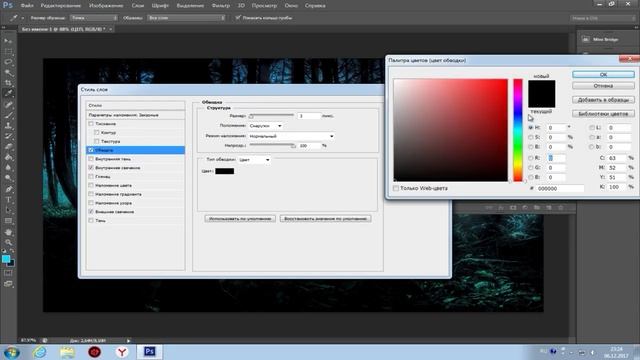Click Добавить в образцы button
The height and width of the screenshot is (360, 640).
pos(603,100)
